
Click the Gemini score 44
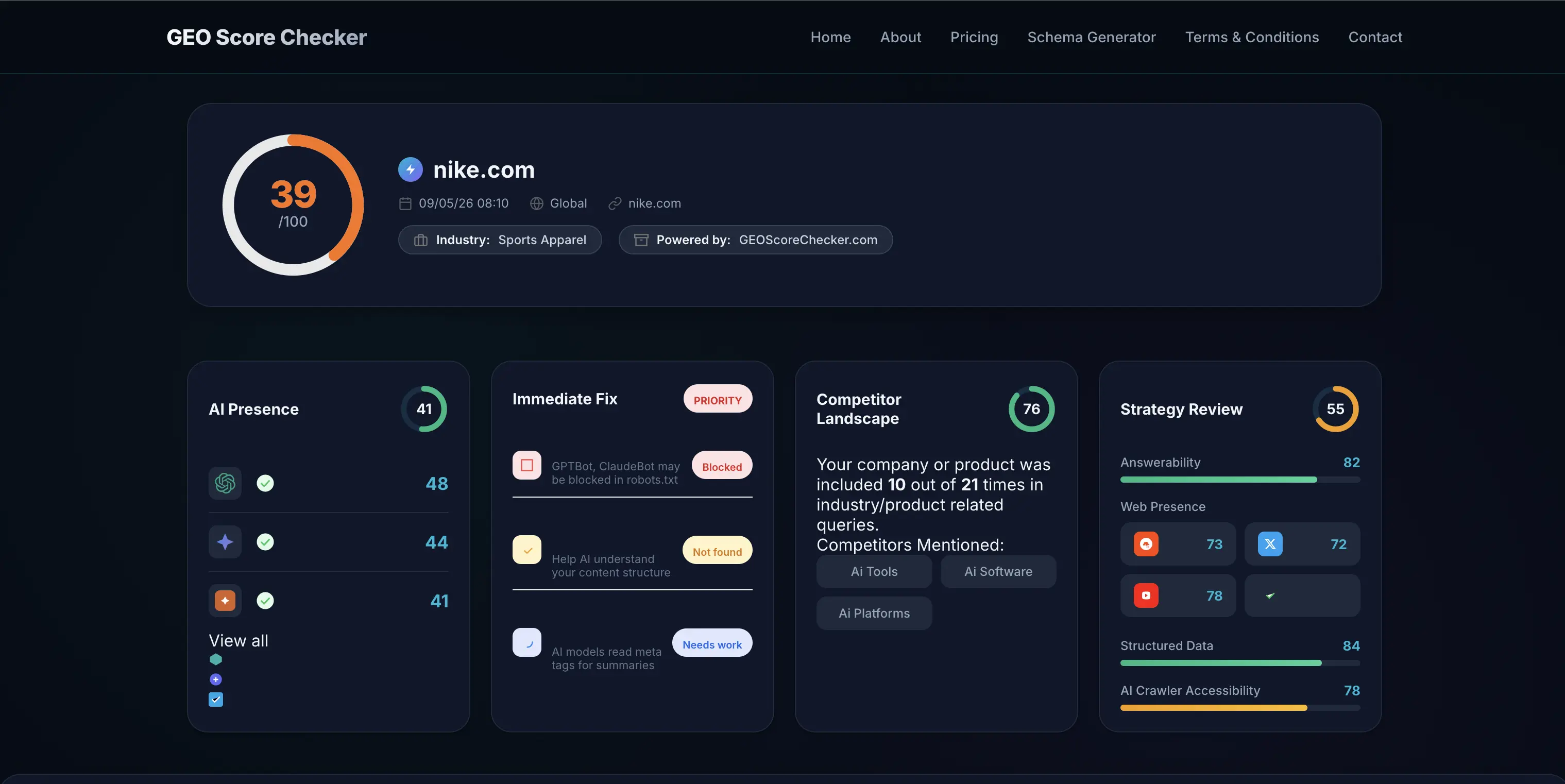[436, 542]
